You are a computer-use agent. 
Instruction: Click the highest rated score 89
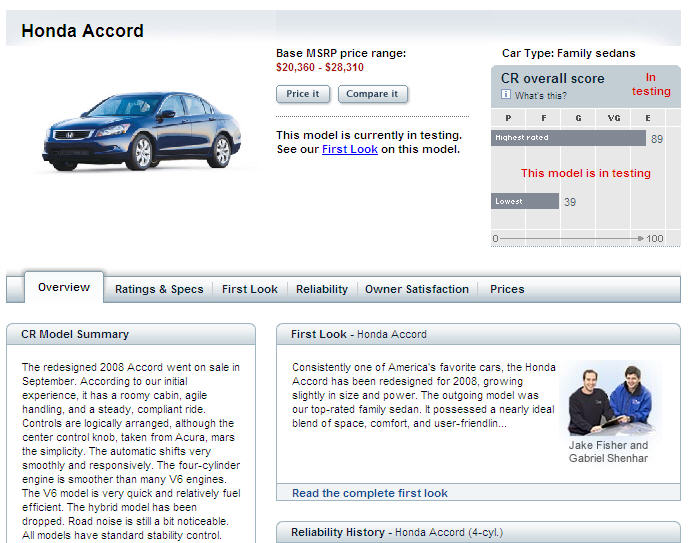pyautogui.click(x=657, y=139)
